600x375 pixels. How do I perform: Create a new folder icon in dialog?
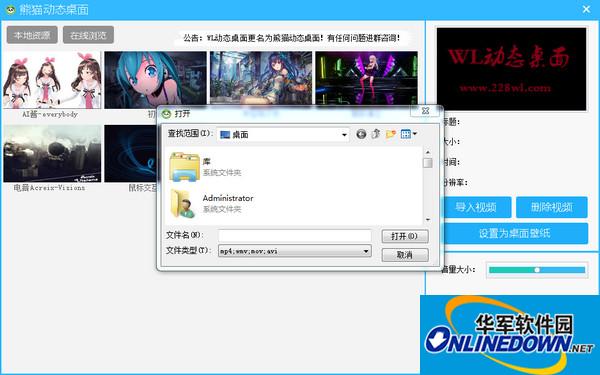point(391,134)
